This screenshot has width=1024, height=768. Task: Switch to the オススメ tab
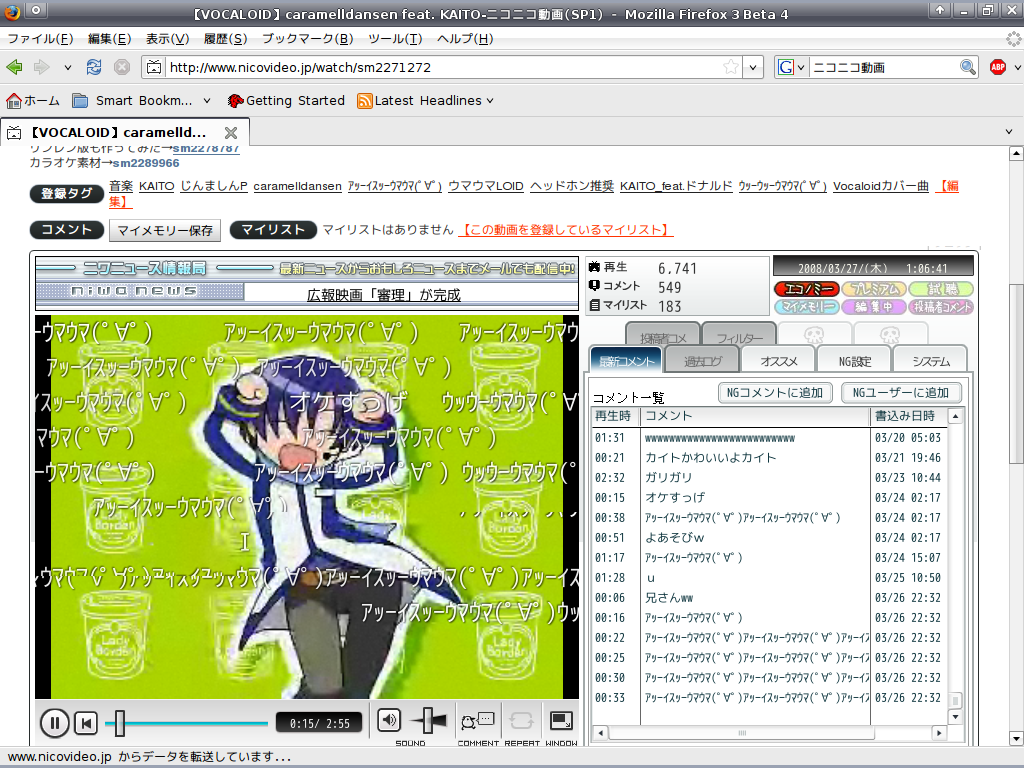click(778, 360)
